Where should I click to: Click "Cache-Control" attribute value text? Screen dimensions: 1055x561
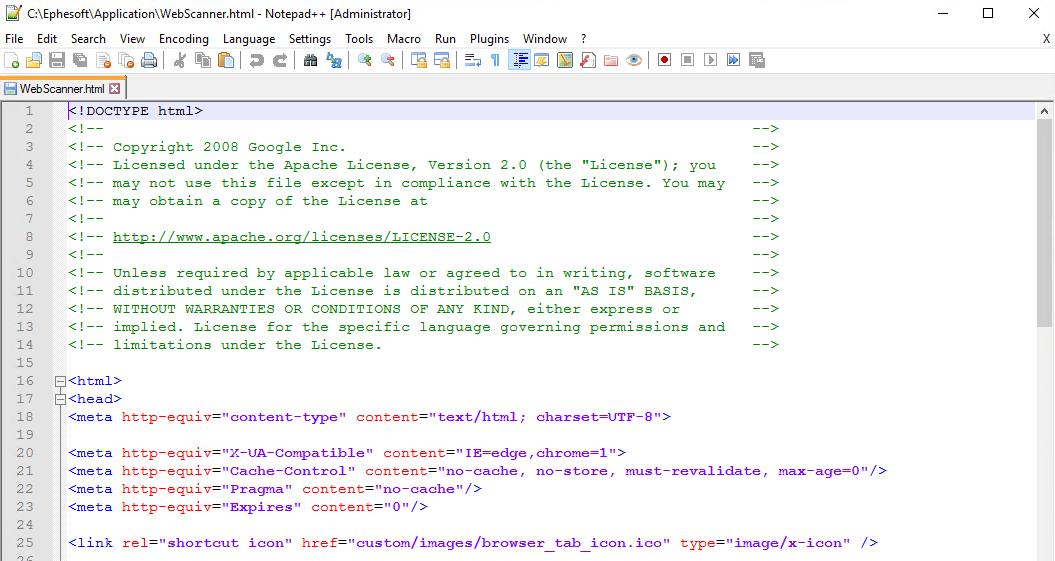coord(288,471)
